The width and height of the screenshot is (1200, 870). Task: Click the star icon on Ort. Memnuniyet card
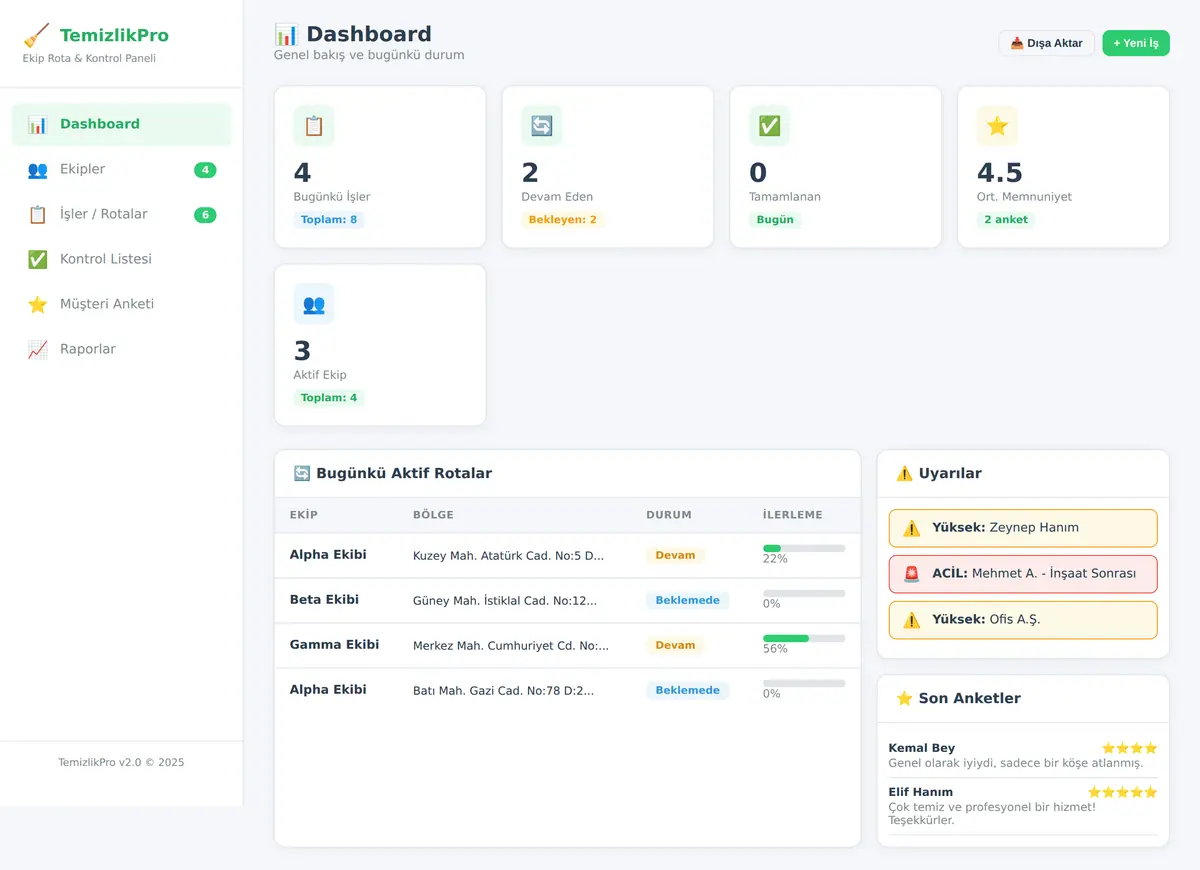[x=998, y=126]
